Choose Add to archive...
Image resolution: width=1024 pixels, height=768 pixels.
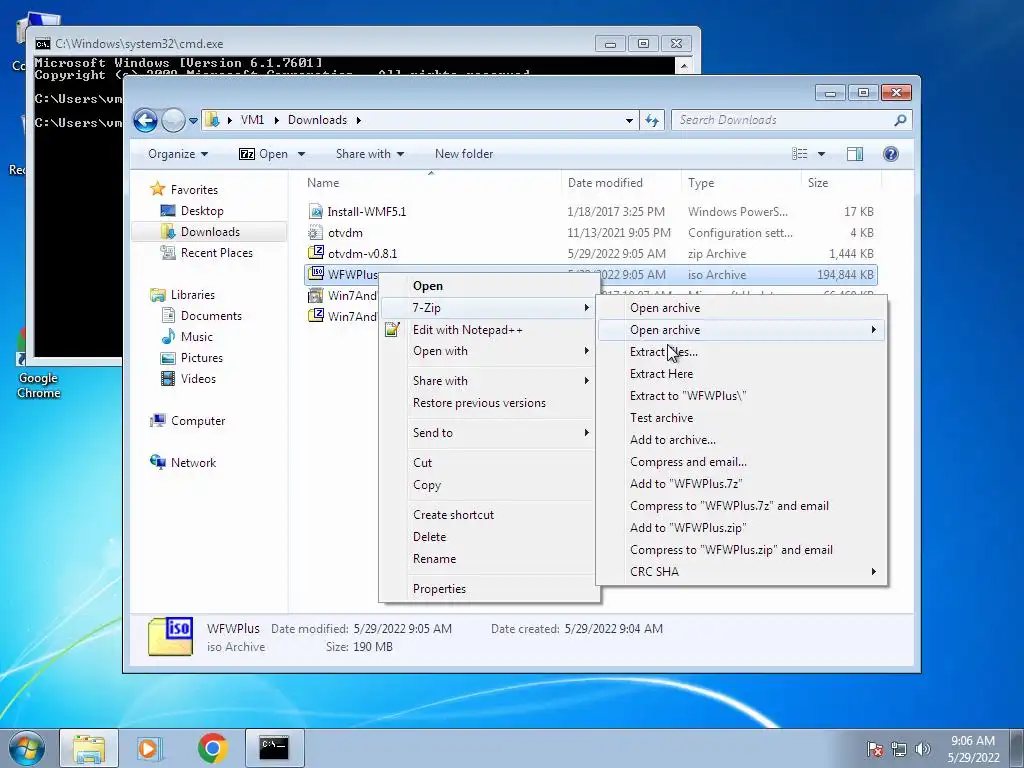tap(741, 440)
